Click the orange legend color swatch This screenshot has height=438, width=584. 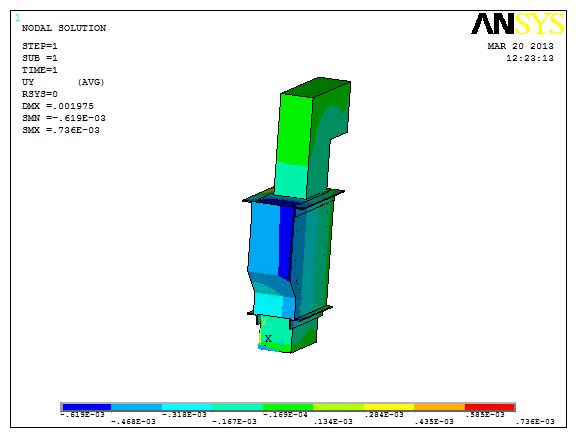point(439,407)
